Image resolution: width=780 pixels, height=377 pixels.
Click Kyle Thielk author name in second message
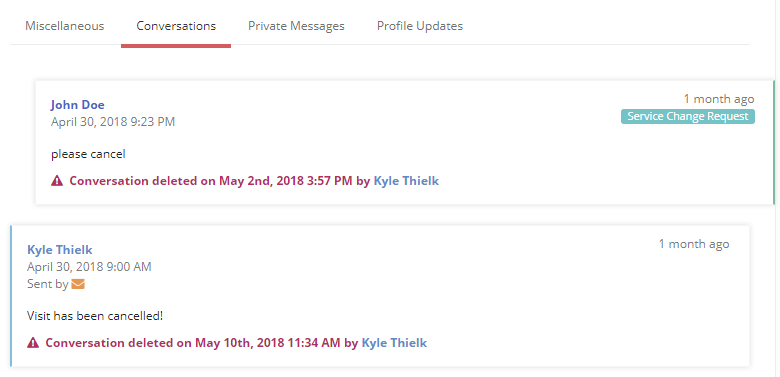tap(60, 250)
